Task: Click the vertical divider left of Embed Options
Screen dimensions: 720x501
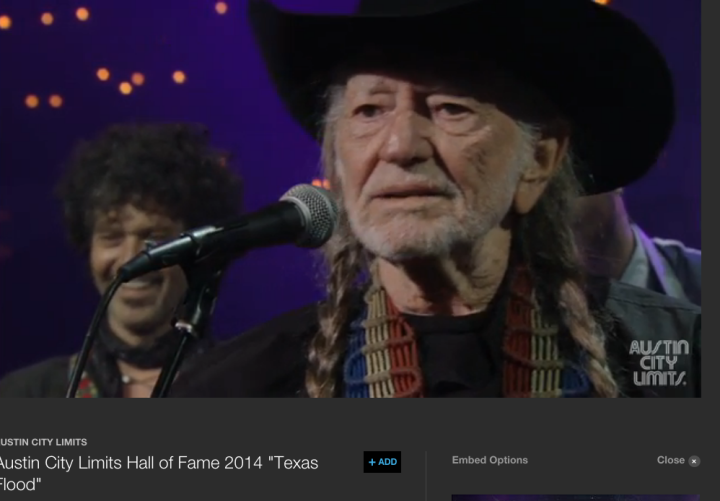Action: pos(426,476)
